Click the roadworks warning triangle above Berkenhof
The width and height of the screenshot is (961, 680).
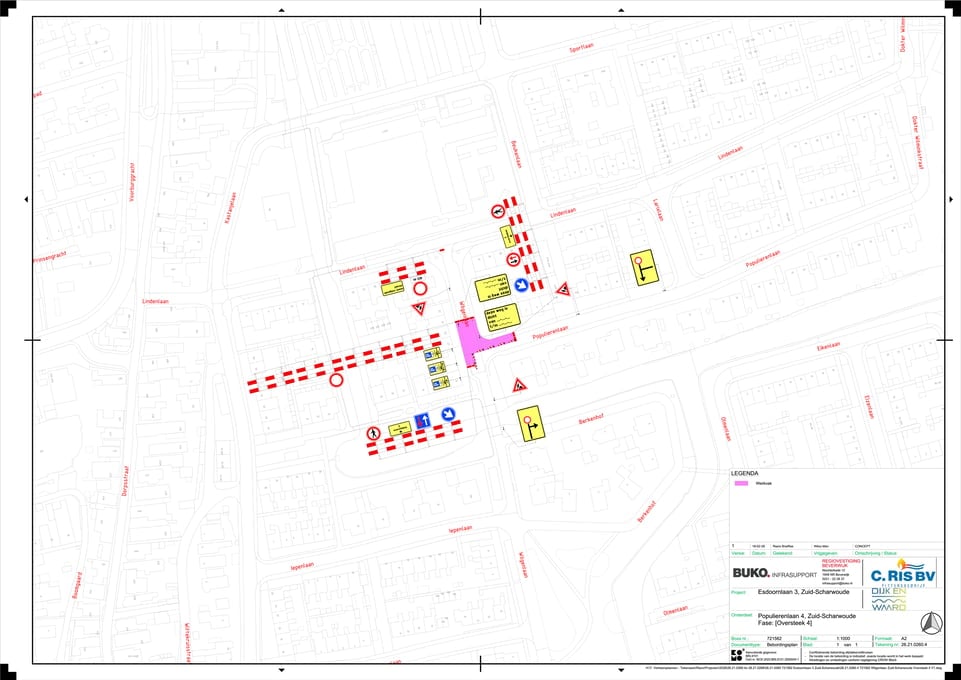tap(520, 386)
